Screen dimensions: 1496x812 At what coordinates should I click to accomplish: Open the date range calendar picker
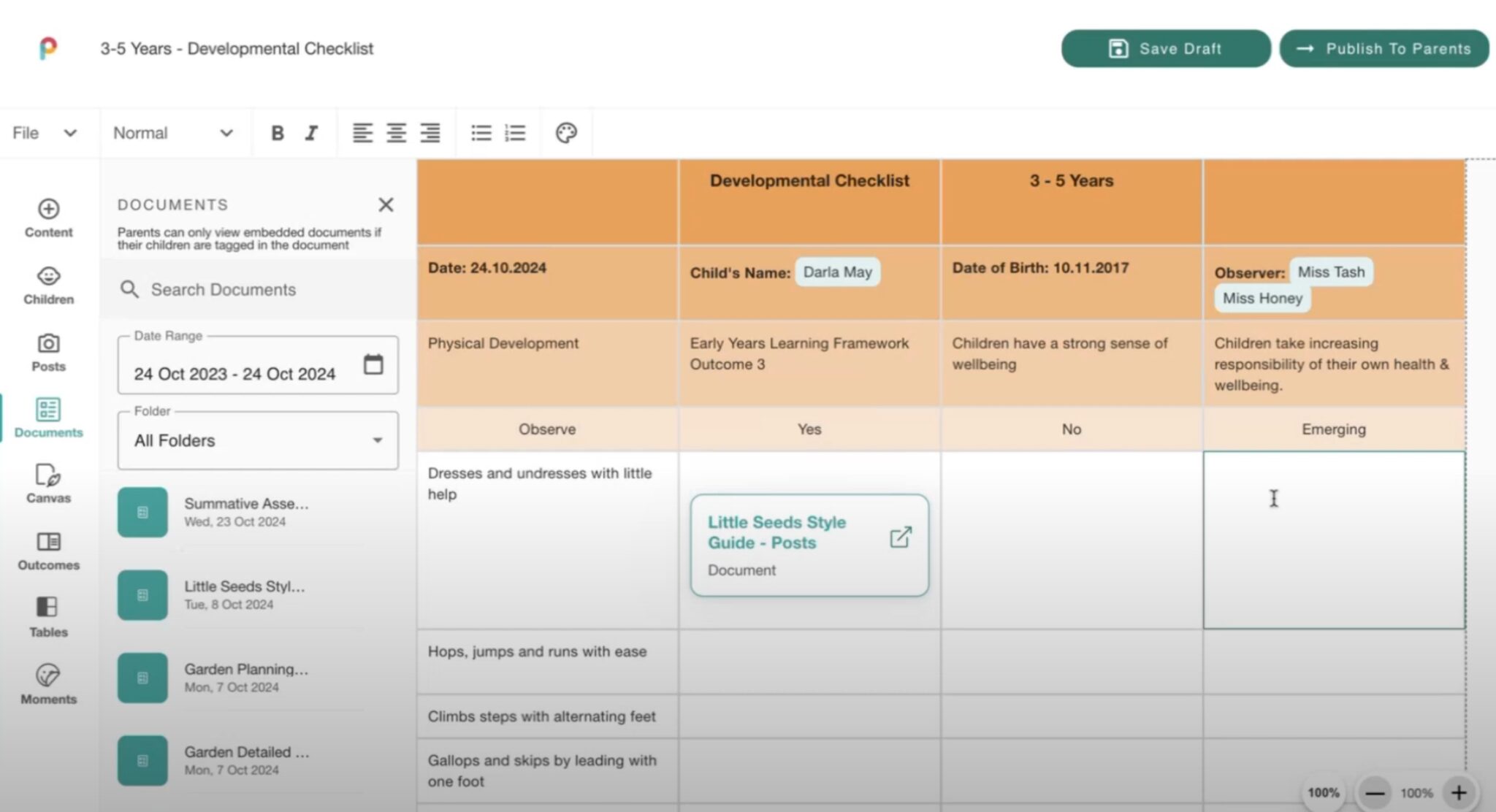373,364
